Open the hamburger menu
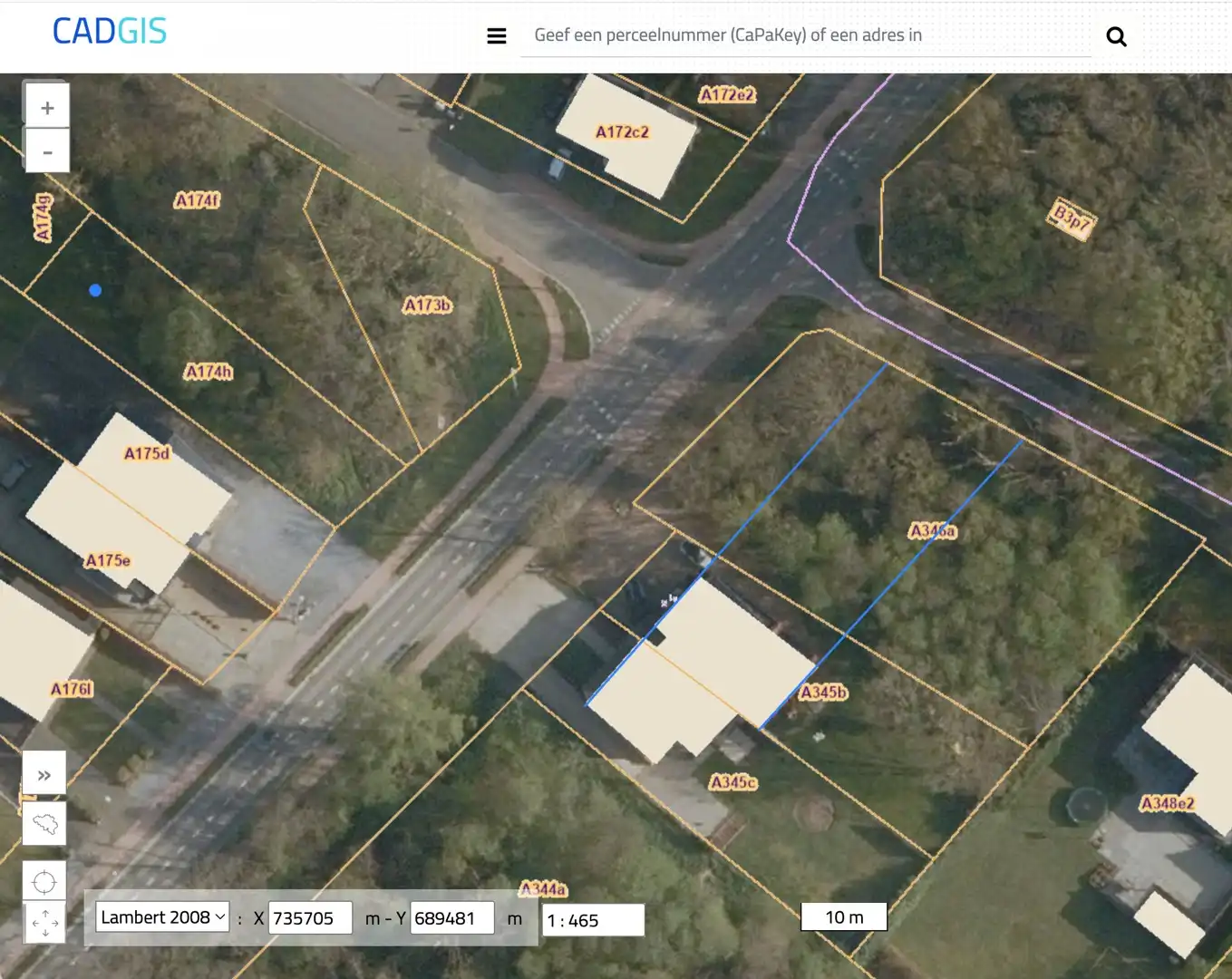Viewport: 1232px width, 979px height. 496,36
